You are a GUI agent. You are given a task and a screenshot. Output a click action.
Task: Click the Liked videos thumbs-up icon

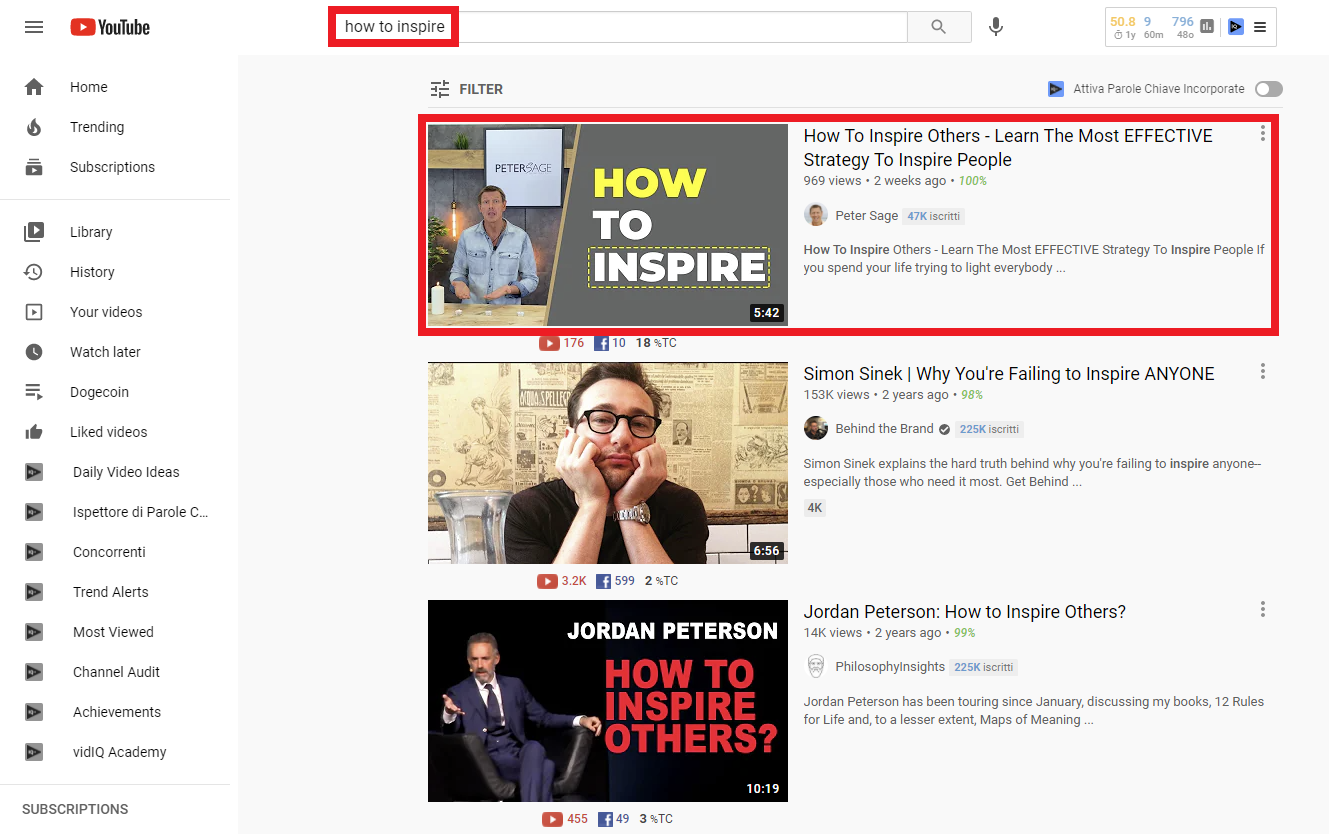point(34,432)
